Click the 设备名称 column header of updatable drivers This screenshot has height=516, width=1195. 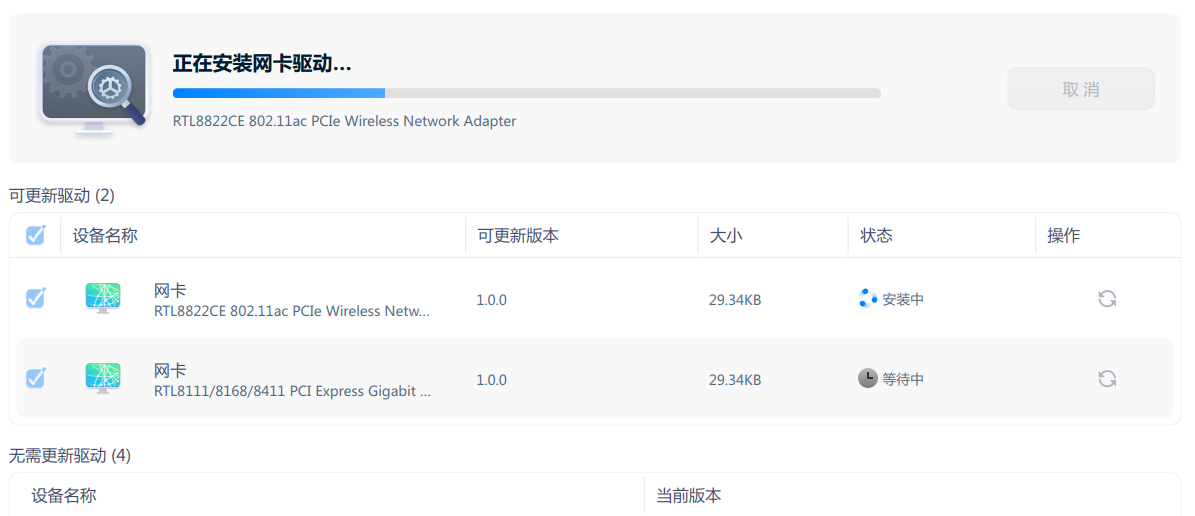click(x=105, y=236)
